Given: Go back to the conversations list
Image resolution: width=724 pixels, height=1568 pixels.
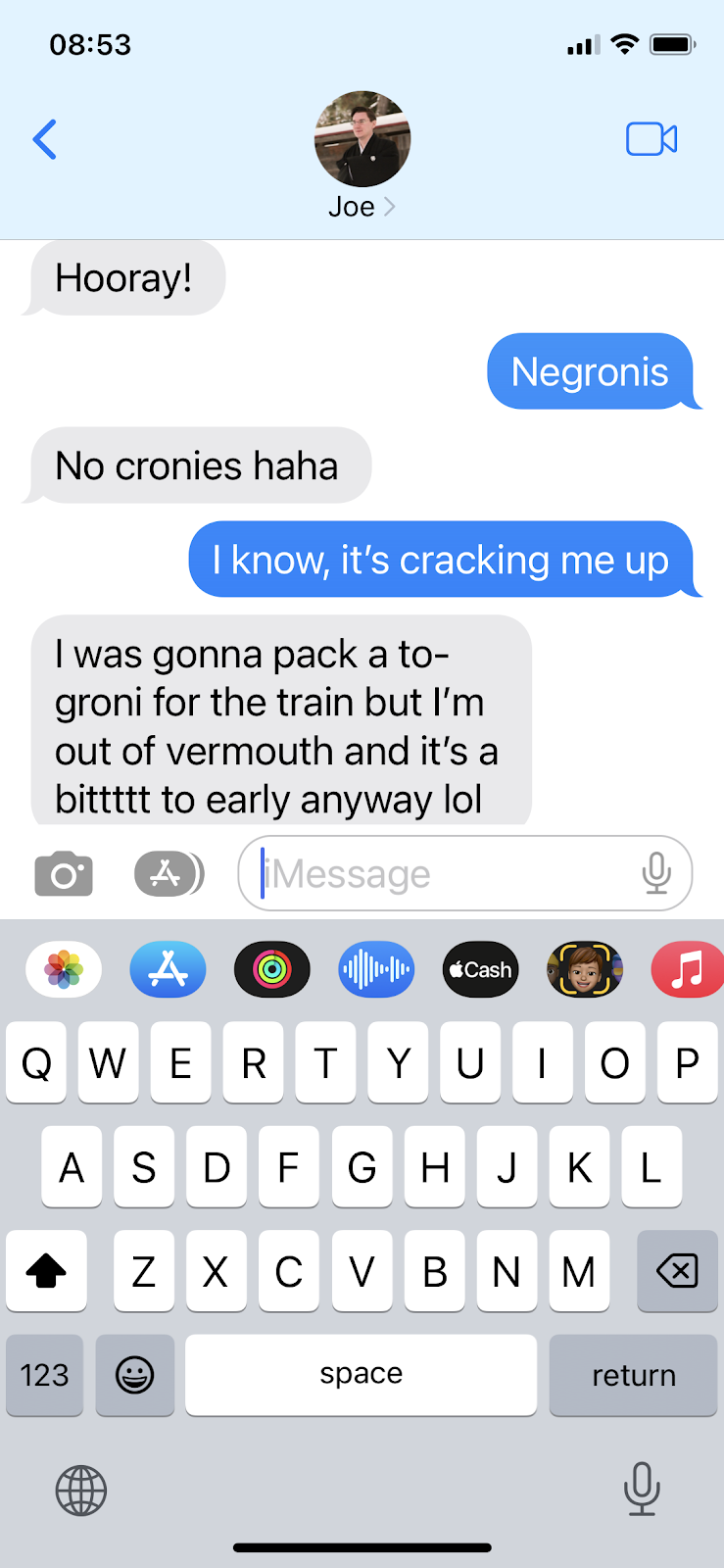Looking at the screenshot, I should tap(45, 139).
